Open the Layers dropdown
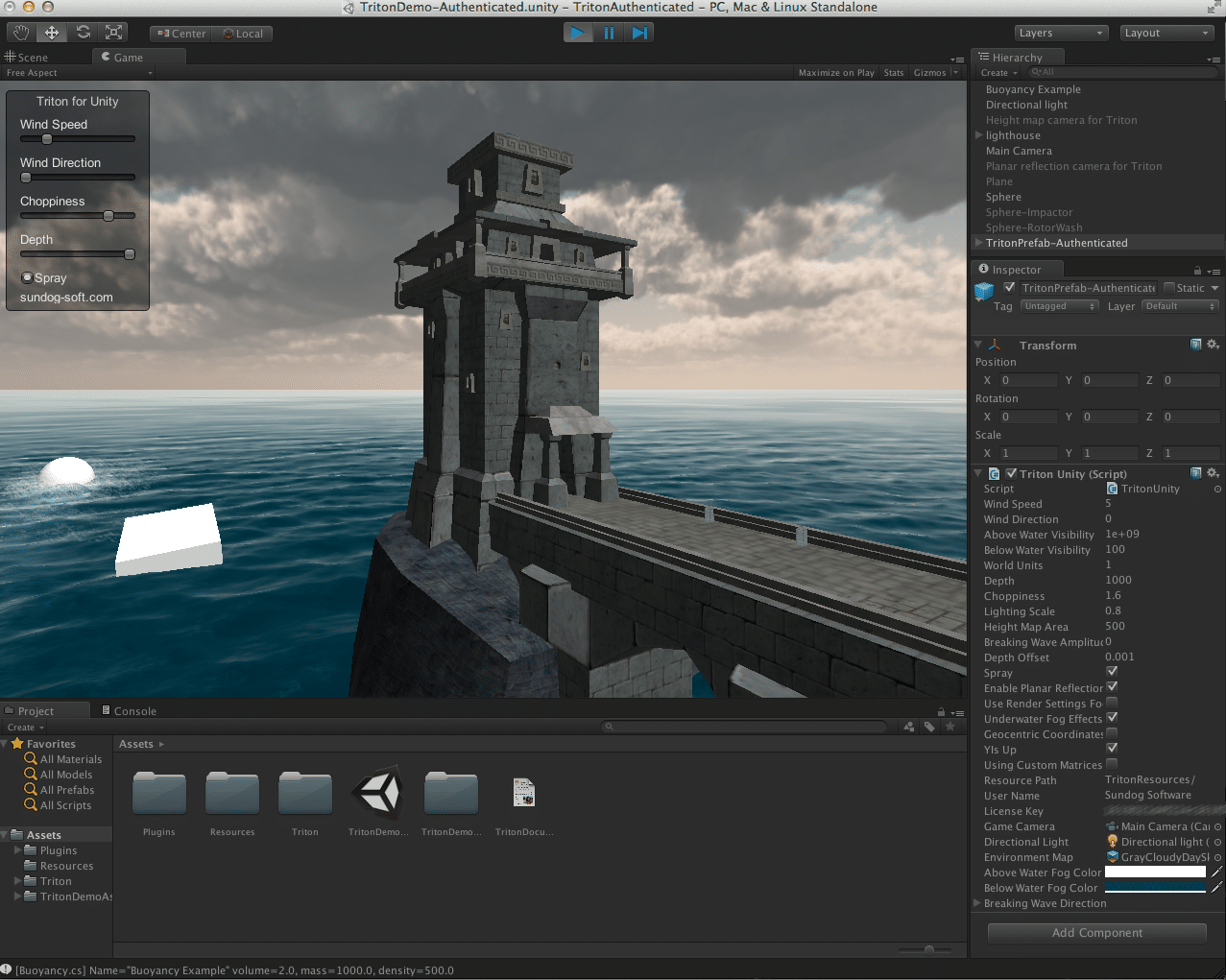Image resolution: width=1226 pixels, height=980 pixels. pyautogui.click(x=1061, y=33)
